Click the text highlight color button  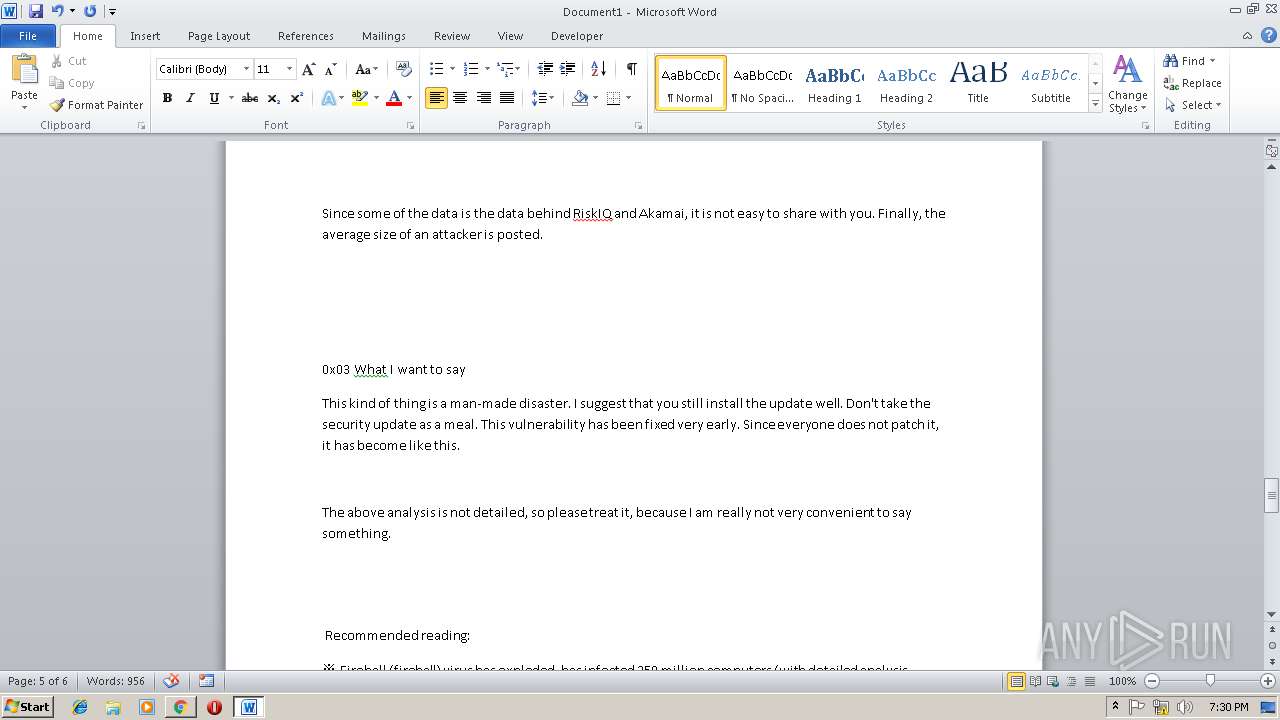pyautogui.click(x=360, y=98)
